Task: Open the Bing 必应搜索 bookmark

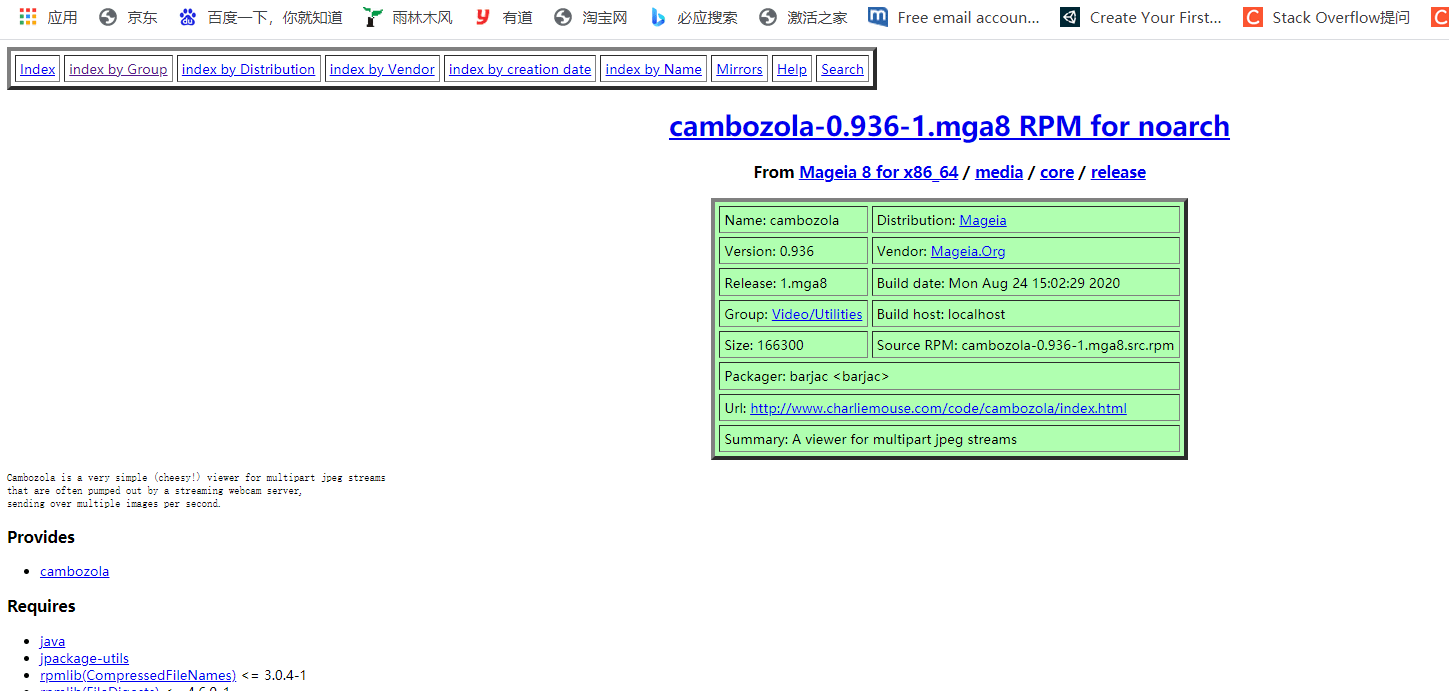Action: click(x=693, y=17)
